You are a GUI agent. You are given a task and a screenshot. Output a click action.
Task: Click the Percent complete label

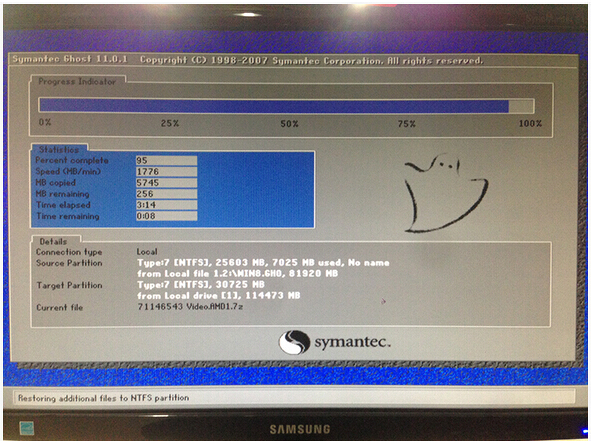point(72,160)
